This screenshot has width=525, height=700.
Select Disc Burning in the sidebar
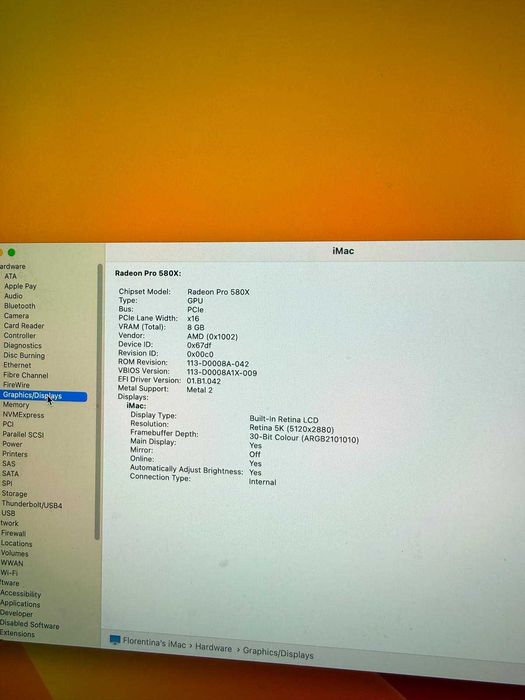click(24, 355)
